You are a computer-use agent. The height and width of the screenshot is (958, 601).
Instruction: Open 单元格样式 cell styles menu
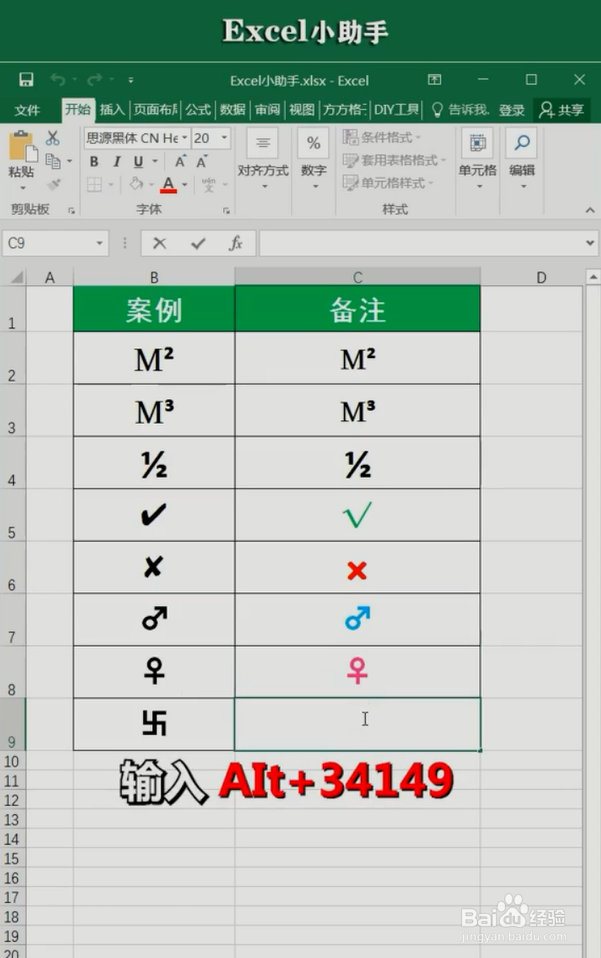[388, 183]
